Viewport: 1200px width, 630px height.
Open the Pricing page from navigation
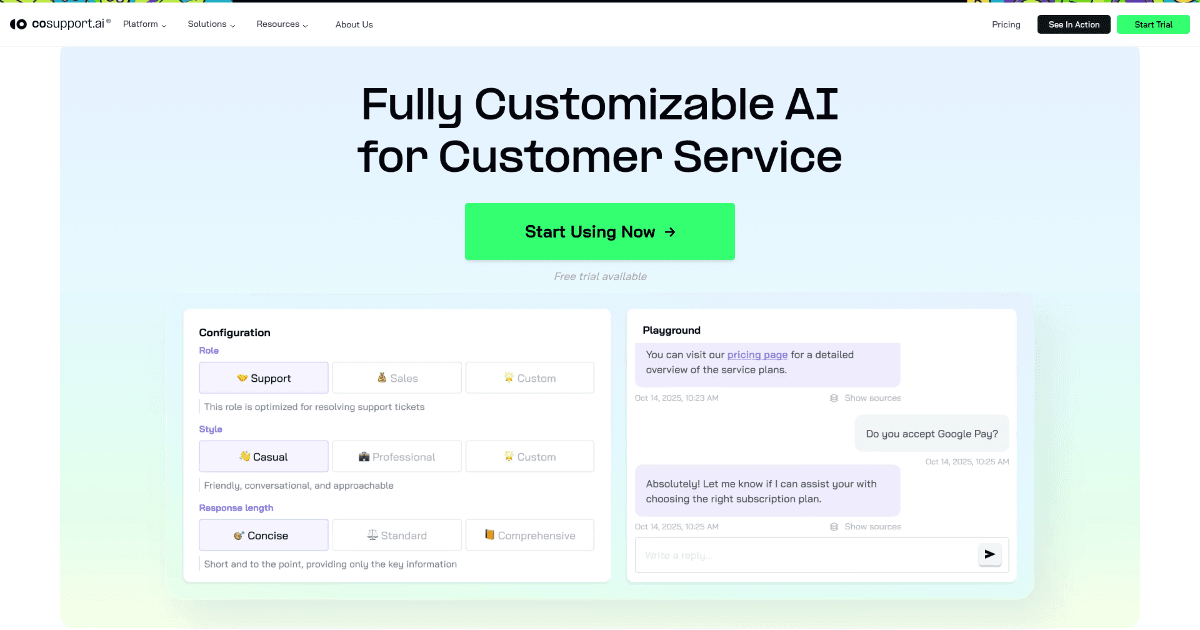point(1006,24)
